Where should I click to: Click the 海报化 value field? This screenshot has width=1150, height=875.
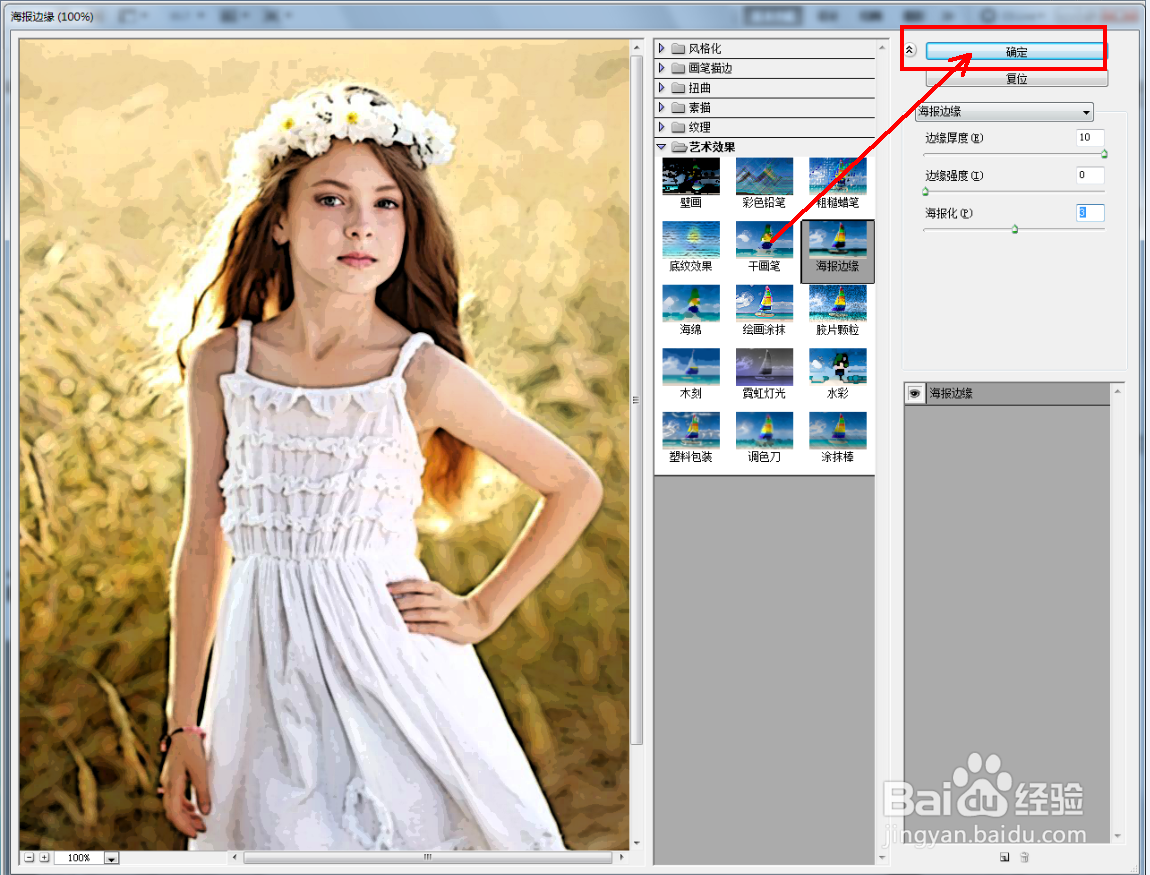(1090, 213)
